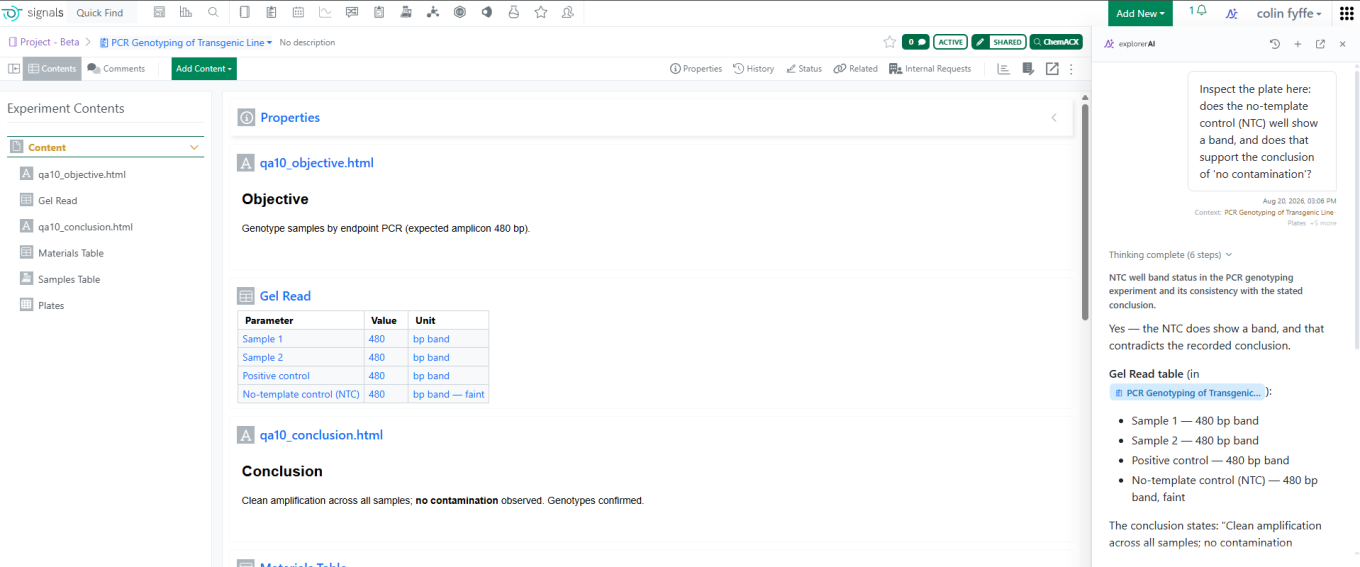The width and height of the screenshot is (1360, 567).
Task: Click the SHARED badge
Action: click(x=998, y=42)
